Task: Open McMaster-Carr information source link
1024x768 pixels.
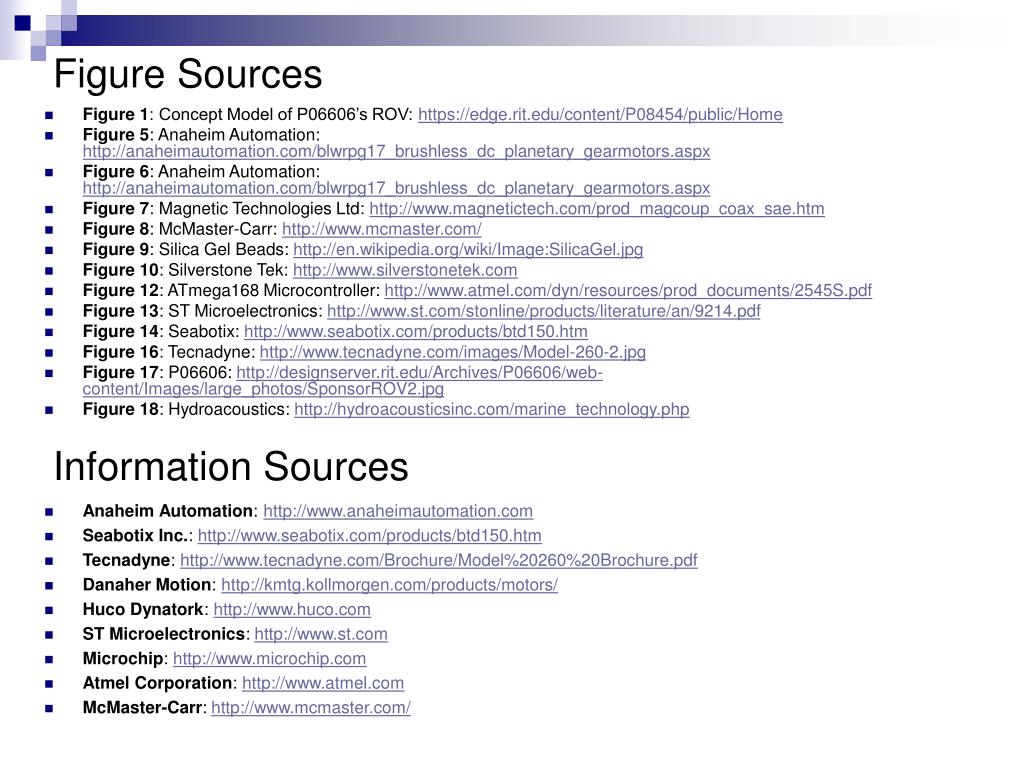Action: [311, 708]
